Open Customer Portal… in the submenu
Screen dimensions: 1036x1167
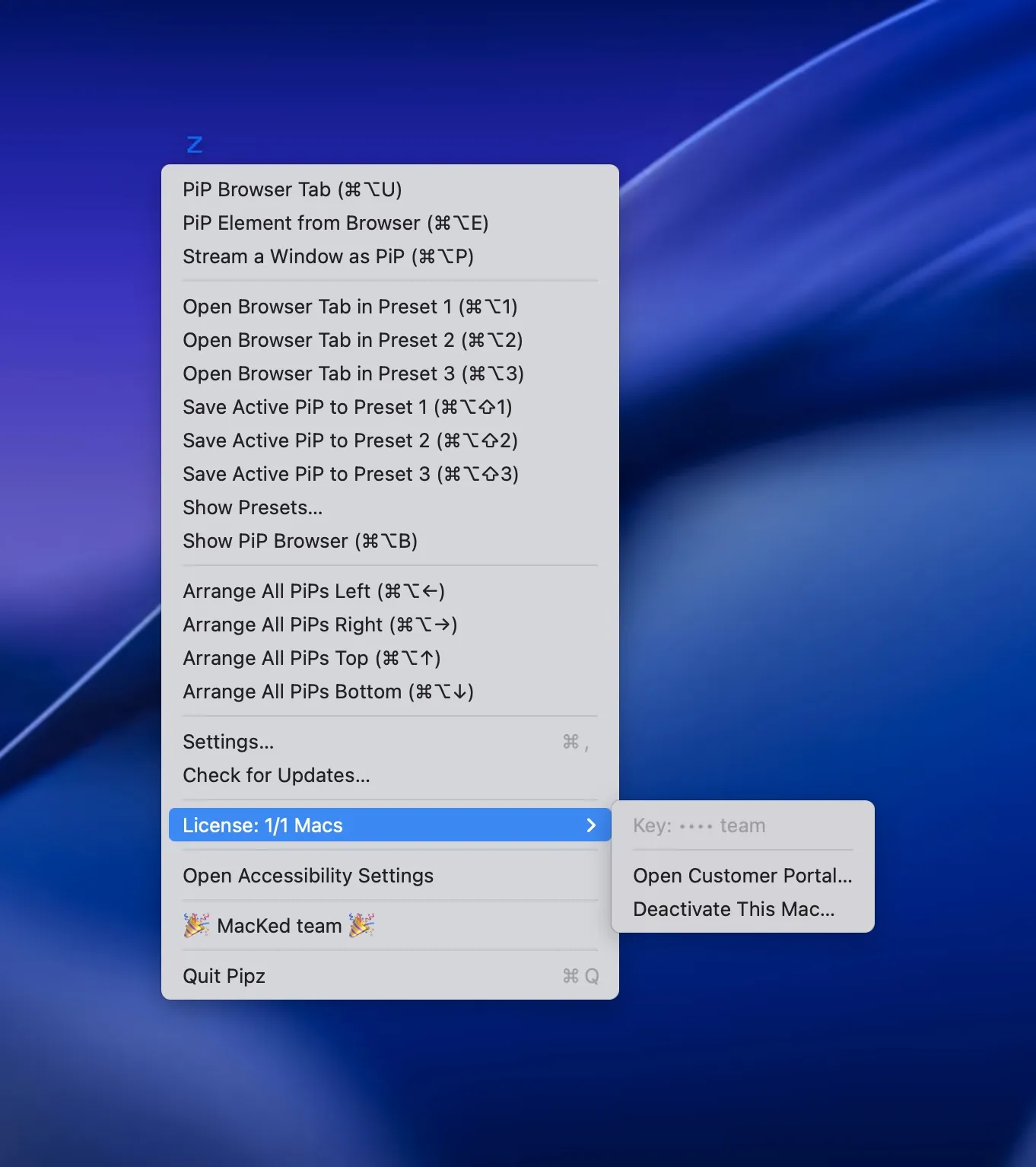pos(743,876)
